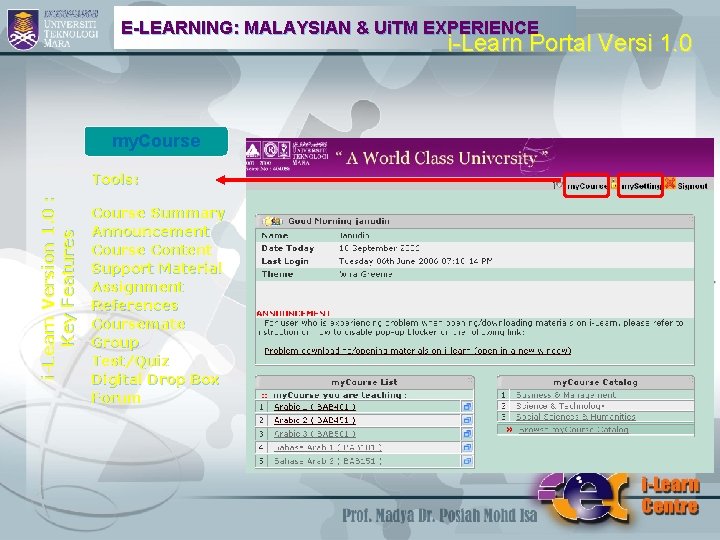Select Announcement in tools list
The height and width of the screenshot is (540, 720).
point(151,231)
